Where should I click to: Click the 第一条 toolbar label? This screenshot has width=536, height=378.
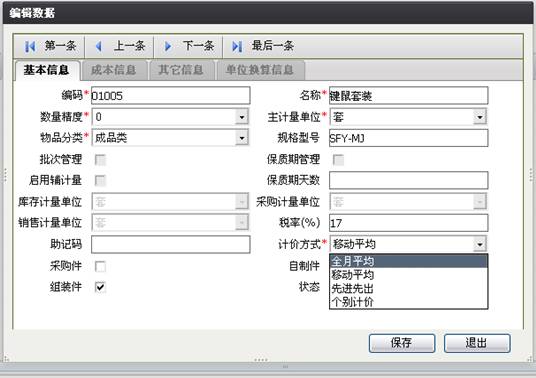click(x=61, y=45)
